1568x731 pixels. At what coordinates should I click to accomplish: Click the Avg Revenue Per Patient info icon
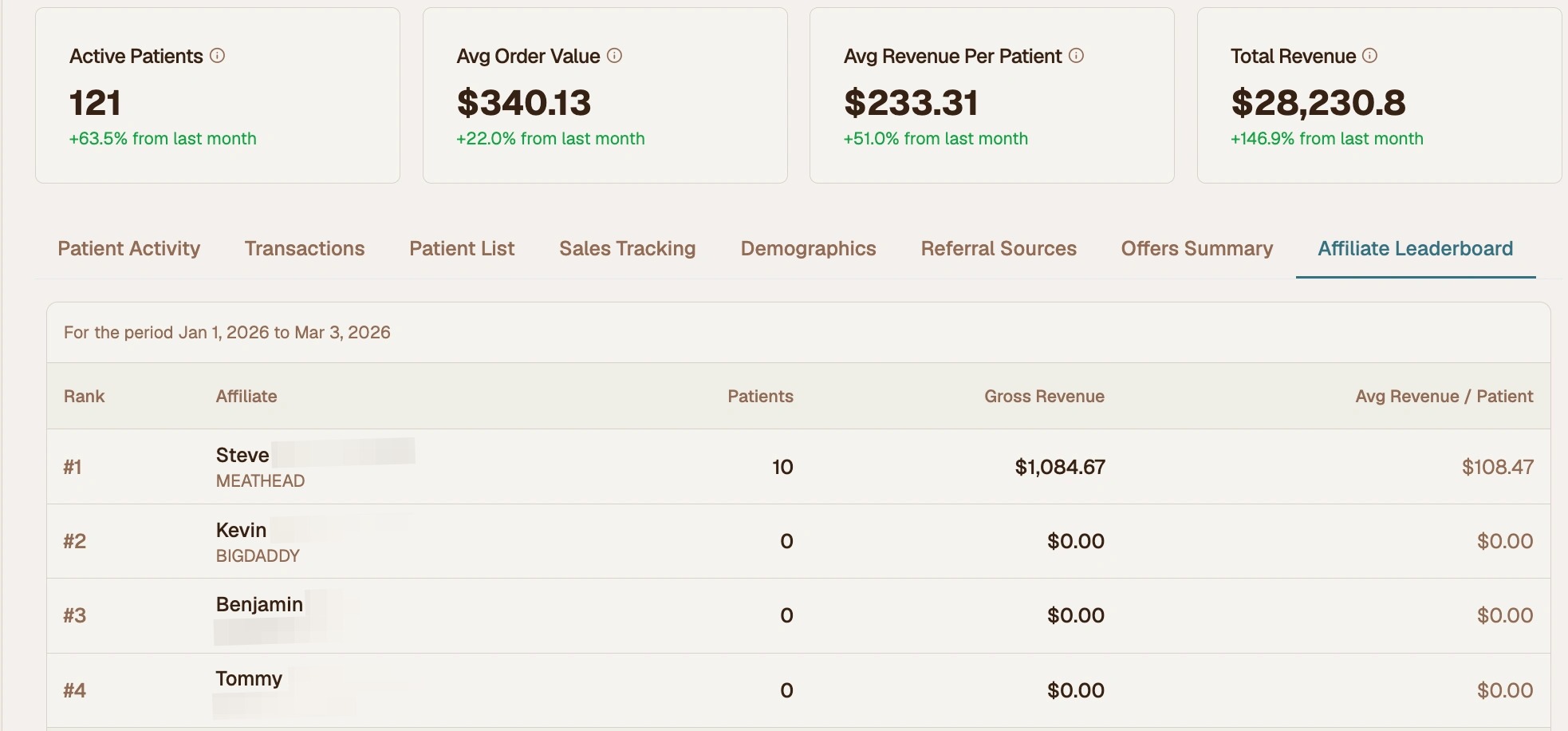point(1076,56)
